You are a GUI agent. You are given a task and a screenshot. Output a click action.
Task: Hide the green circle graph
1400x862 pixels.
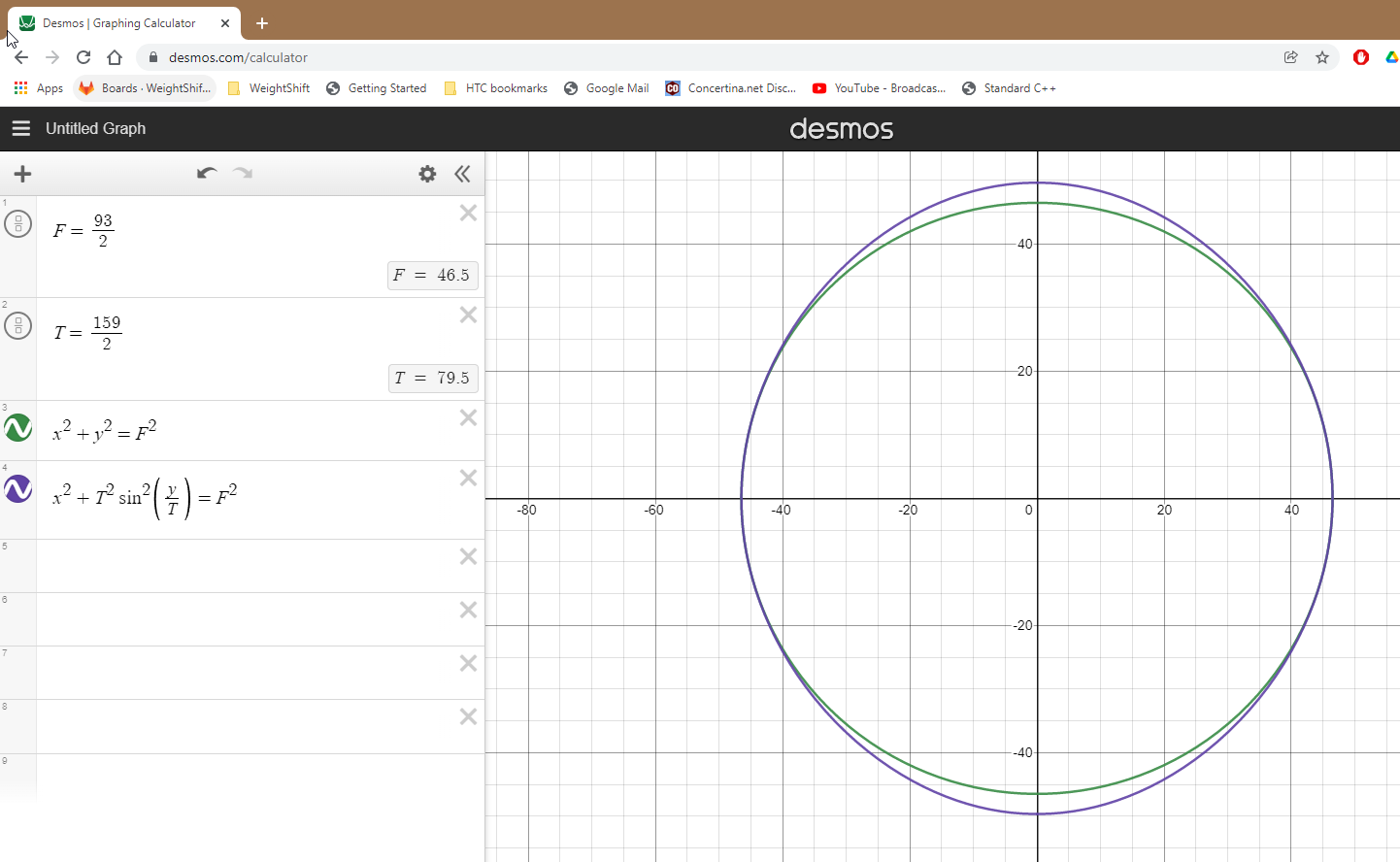coord(18,428)
